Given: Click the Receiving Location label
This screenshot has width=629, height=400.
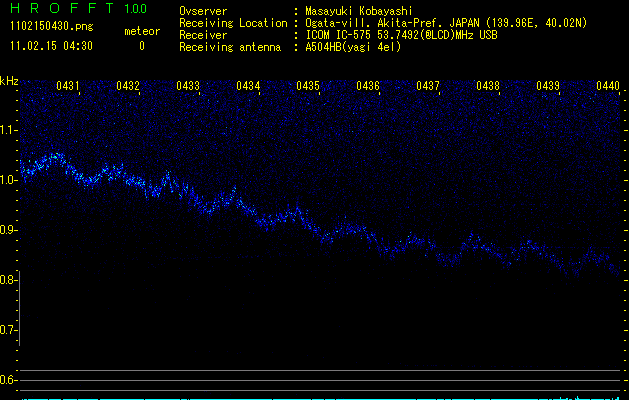Looking at the screenshot, I should point(233,23).
